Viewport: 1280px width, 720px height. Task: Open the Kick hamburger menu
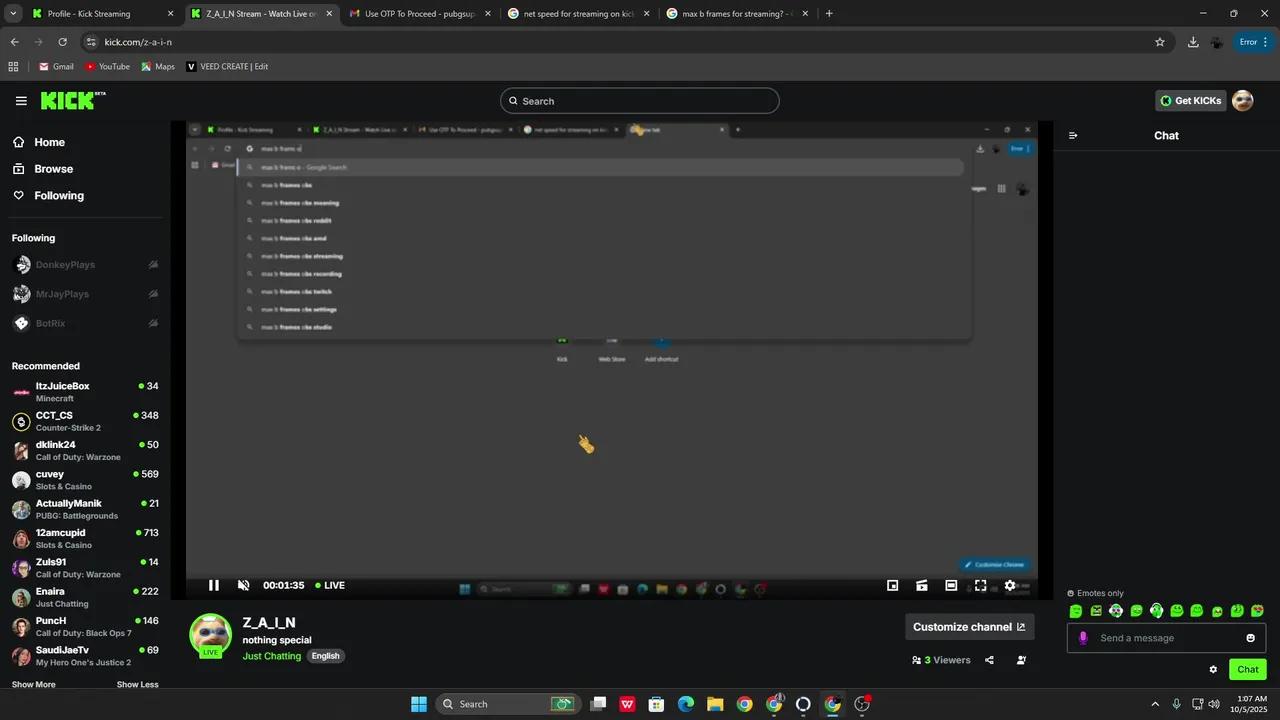[x=21, y=101]
